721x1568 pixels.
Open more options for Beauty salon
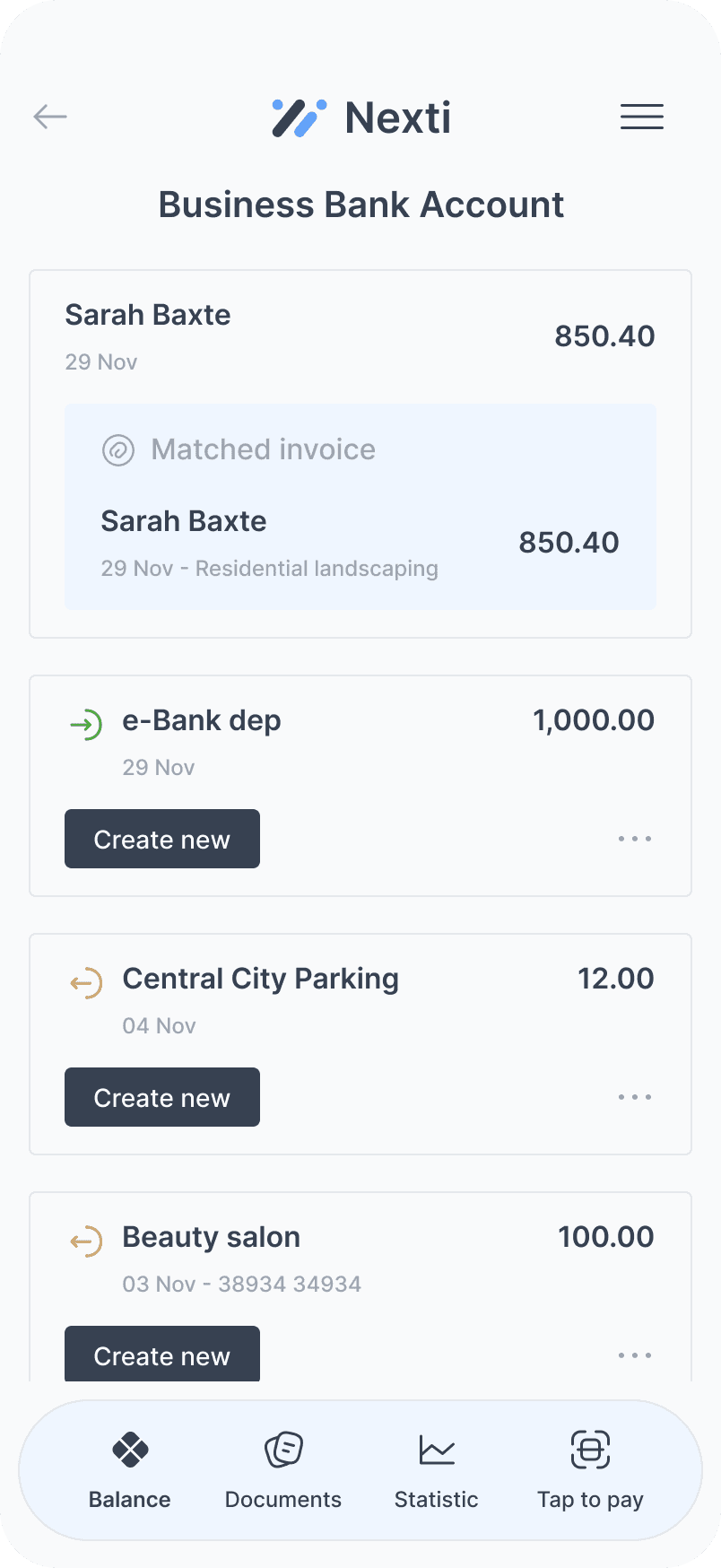pos(634,1355)
